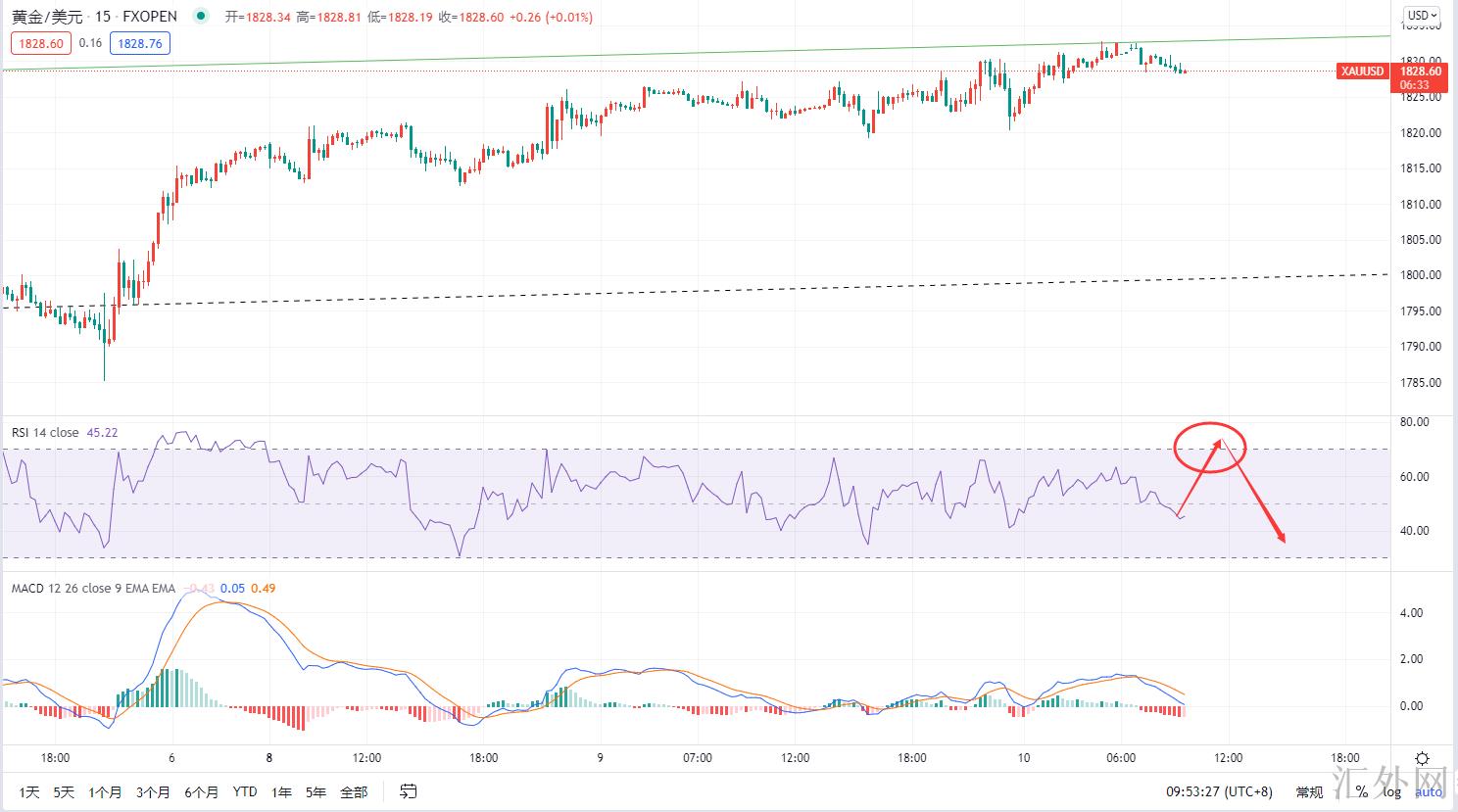
Task: Select the 全部 time range
Action: (x=354, y=791)
